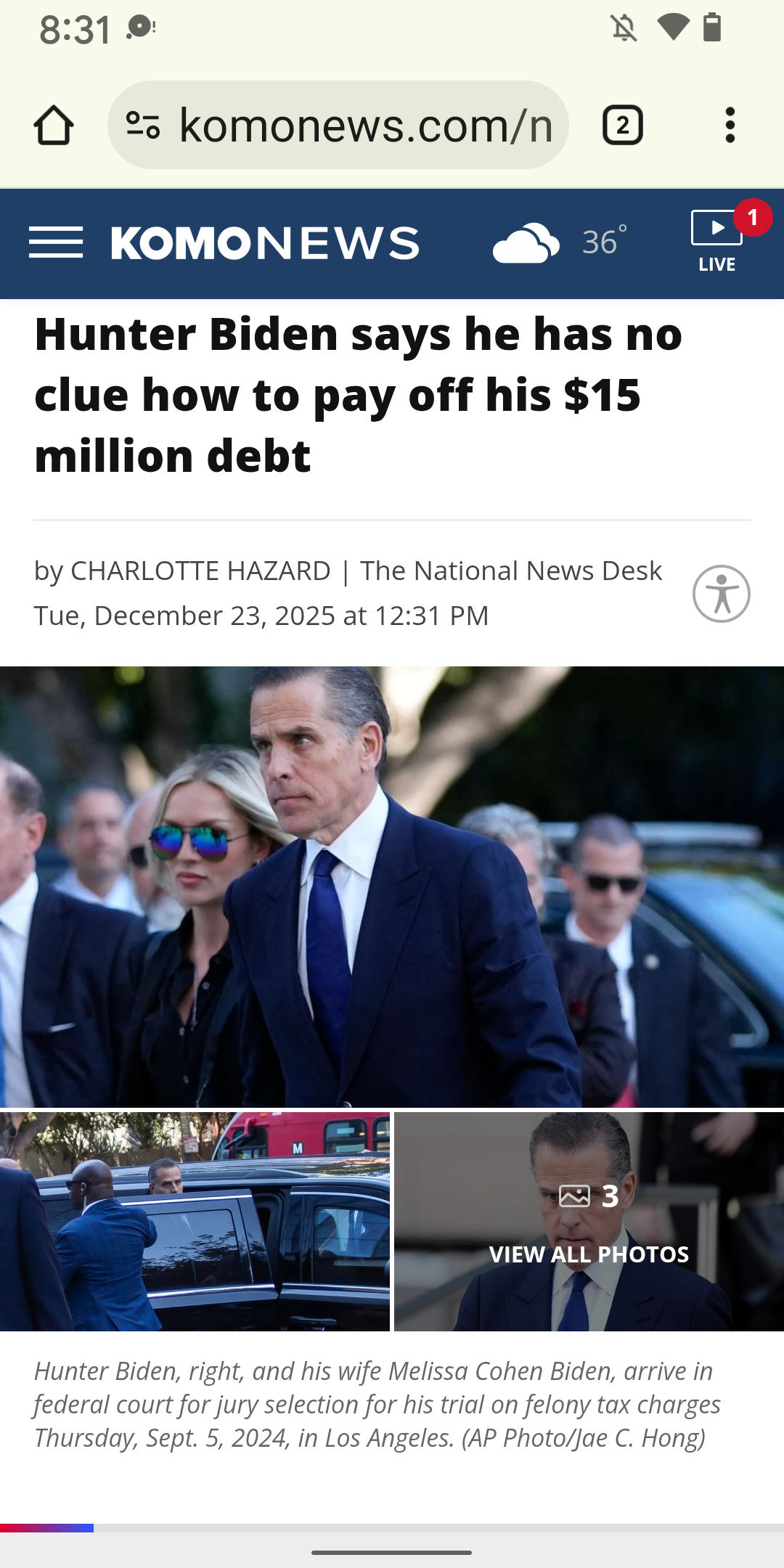The width and height of the screenshot is (784, 1568).
Task: Go to KOMO News logo homepage
Action: click(x=265, y=242)
